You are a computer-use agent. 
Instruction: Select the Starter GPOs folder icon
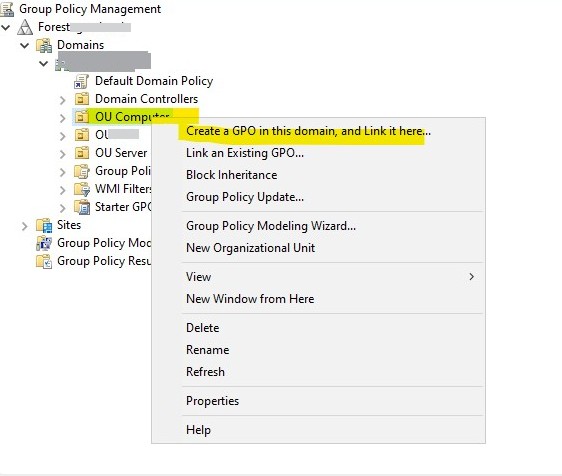point(82,207)
